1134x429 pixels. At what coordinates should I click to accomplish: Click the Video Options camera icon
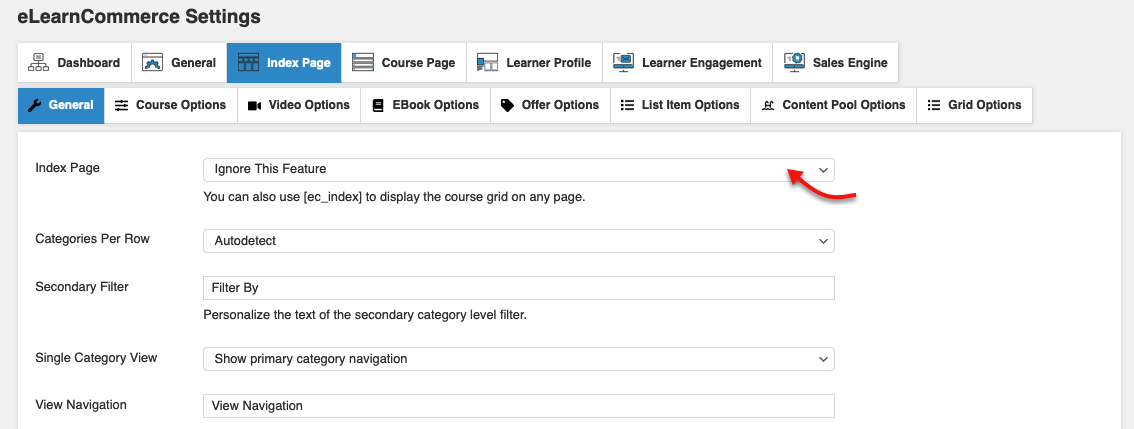[254, 106]
